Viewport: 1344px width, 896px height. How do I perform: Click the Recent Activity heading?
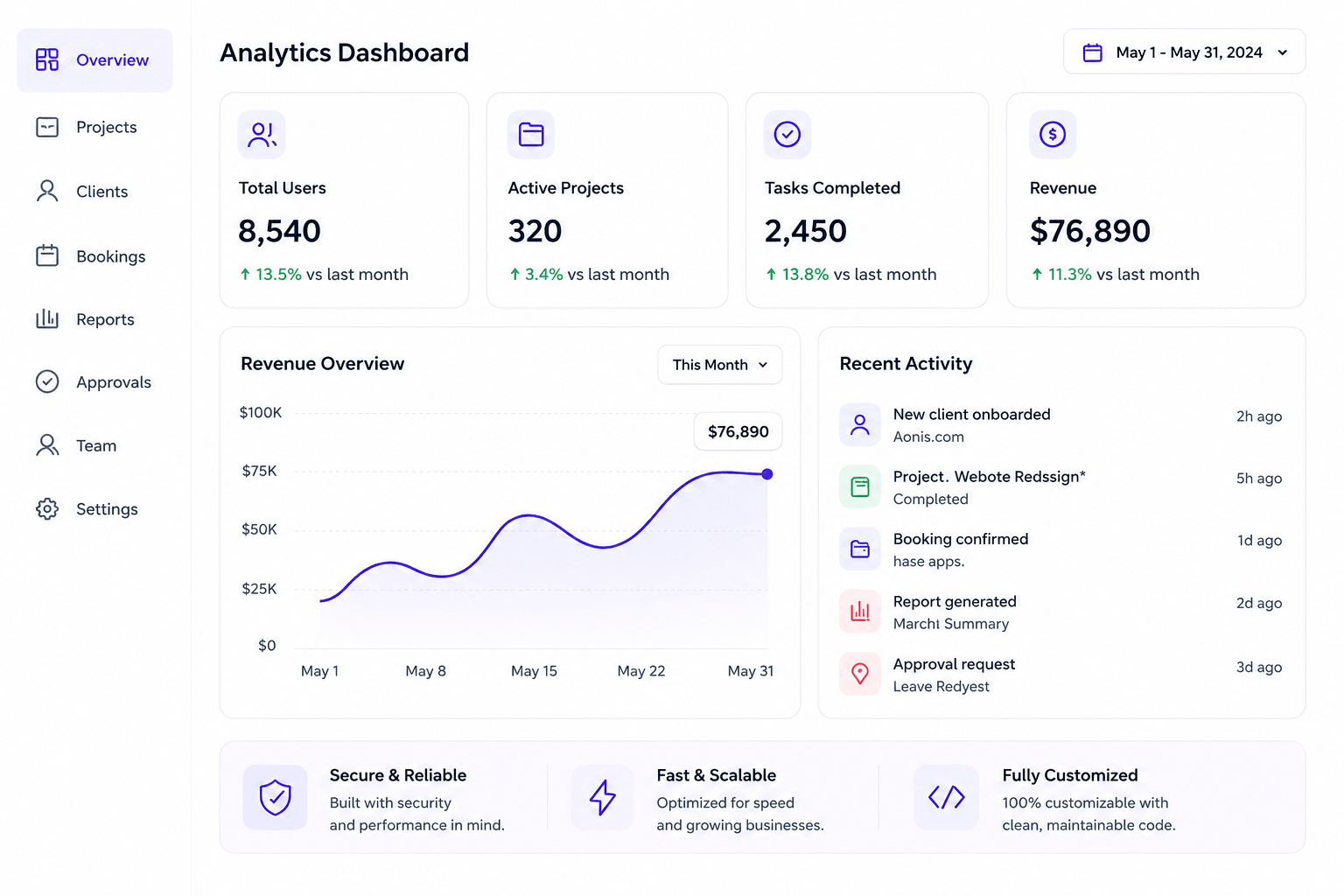pos(906,363)
